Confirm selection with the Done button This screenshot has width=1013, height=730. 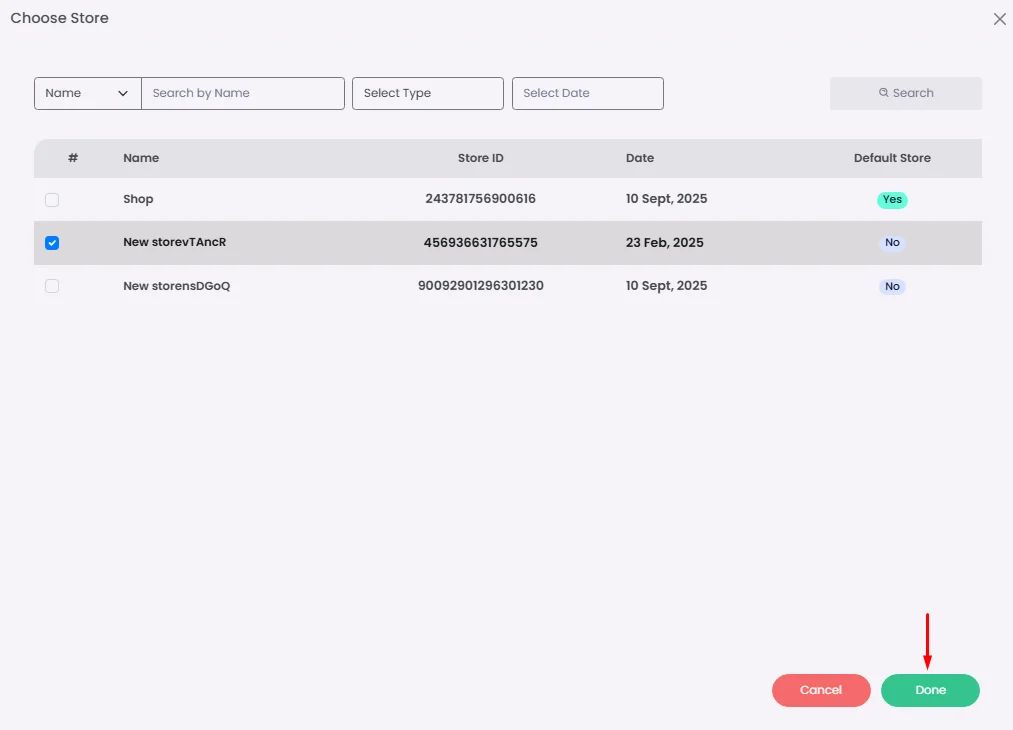930,690
